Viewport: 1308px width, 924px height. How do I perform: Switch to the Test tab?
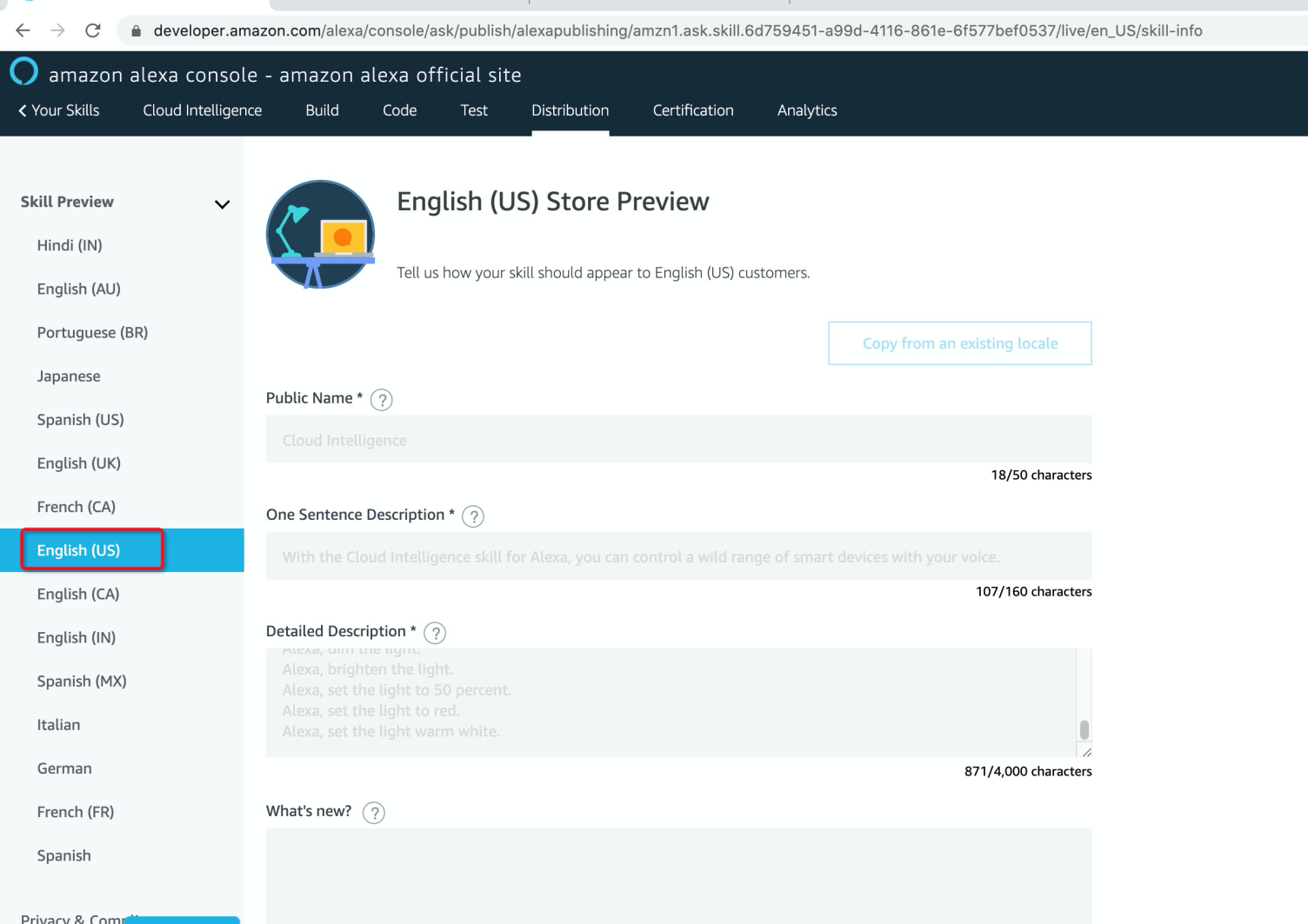474,110
